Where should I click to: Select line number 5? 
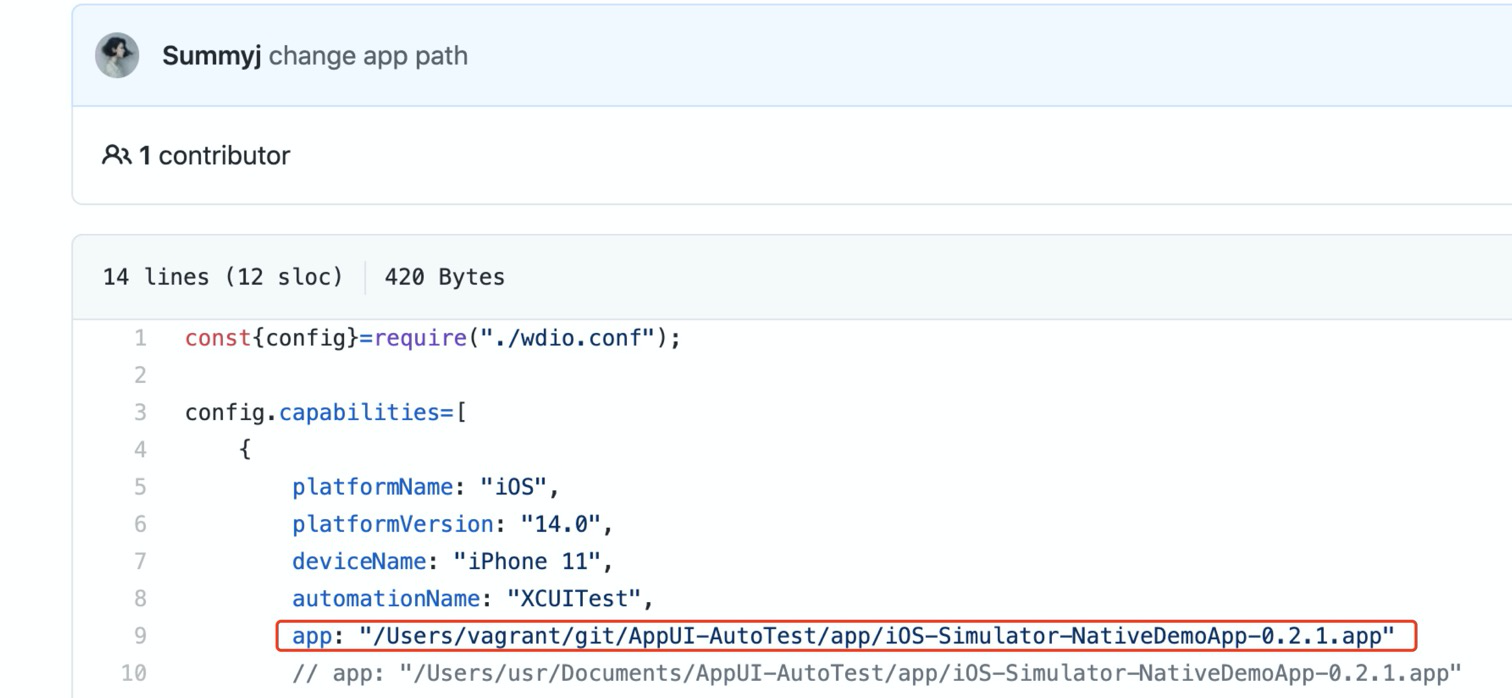point(140,487)
